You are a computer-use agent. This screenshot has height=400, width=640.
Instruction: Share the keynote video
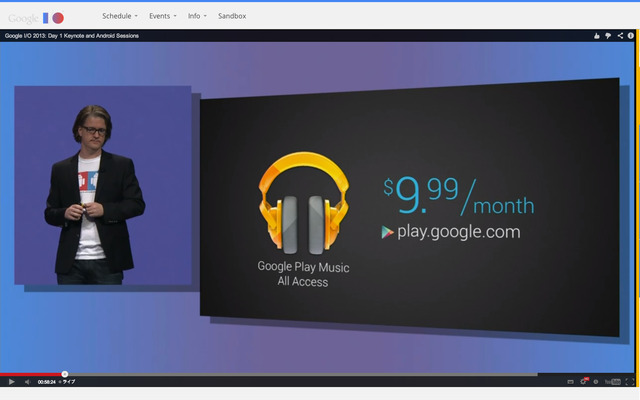(620, 36)
